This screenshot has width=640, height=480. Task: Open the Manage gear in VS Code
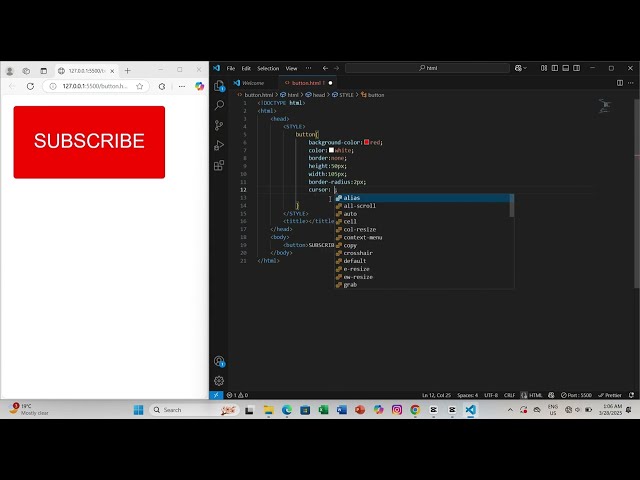[x=219, y=381]
